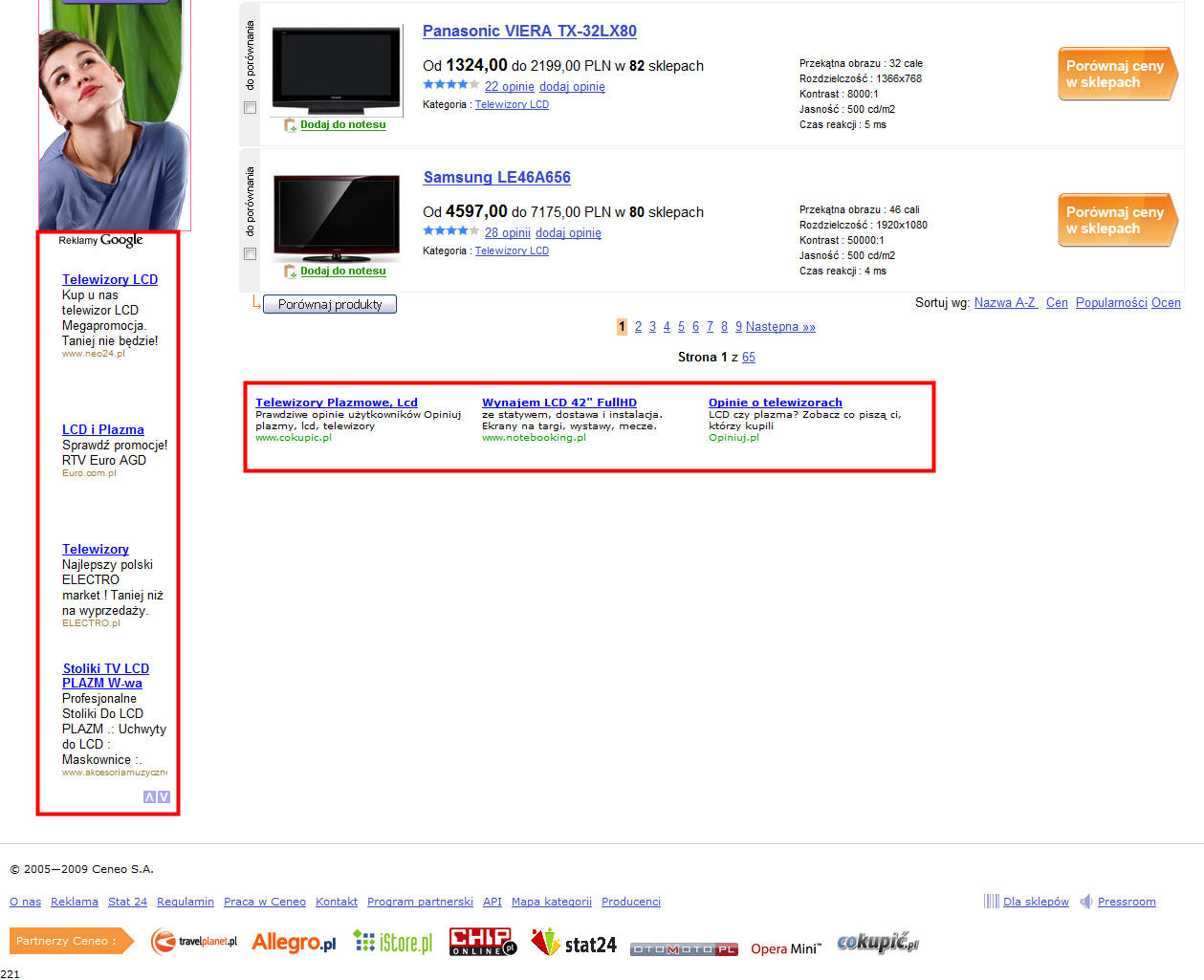Tick the Samsung compare checkbox

251,254
